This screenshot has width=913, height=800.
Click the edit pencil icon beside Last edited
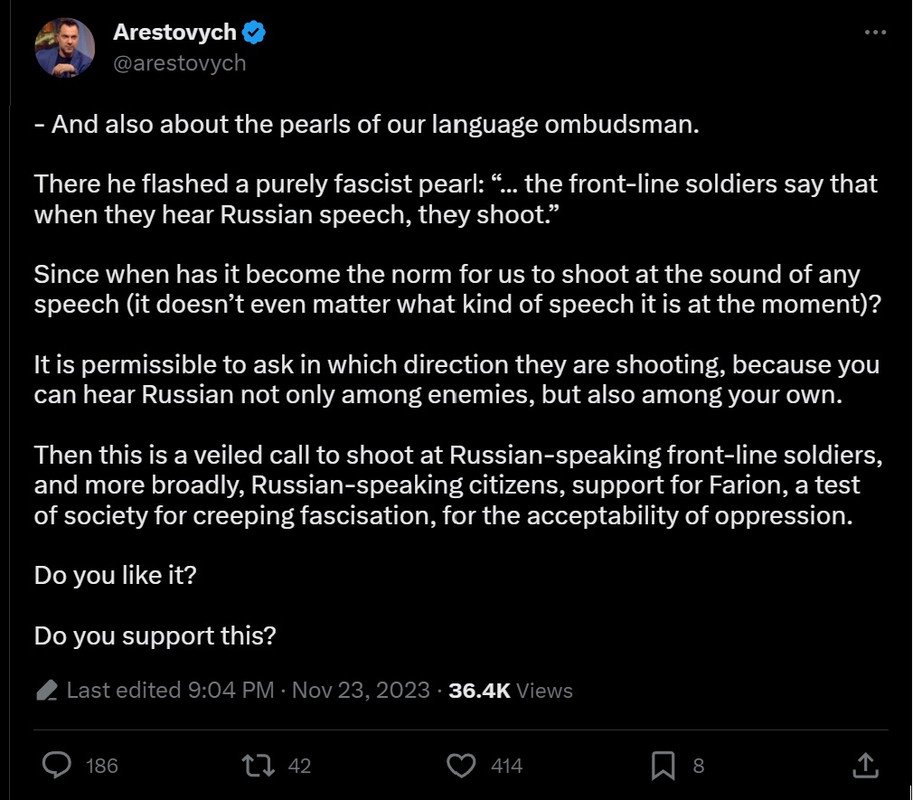point(46,691)
